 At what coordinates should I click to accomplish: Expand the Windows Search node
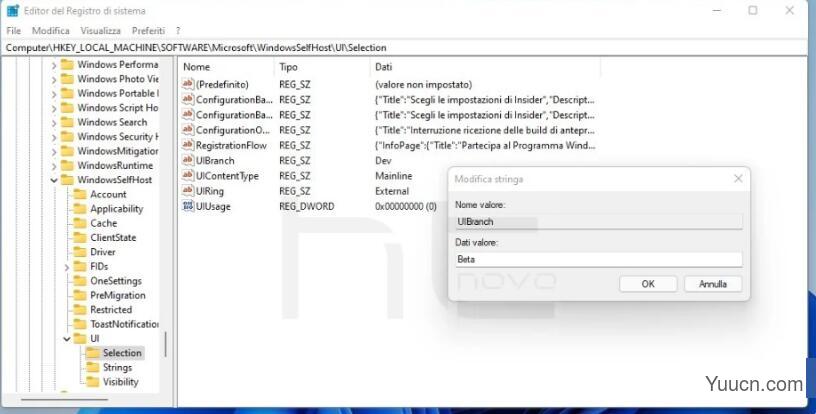[54, 123]
